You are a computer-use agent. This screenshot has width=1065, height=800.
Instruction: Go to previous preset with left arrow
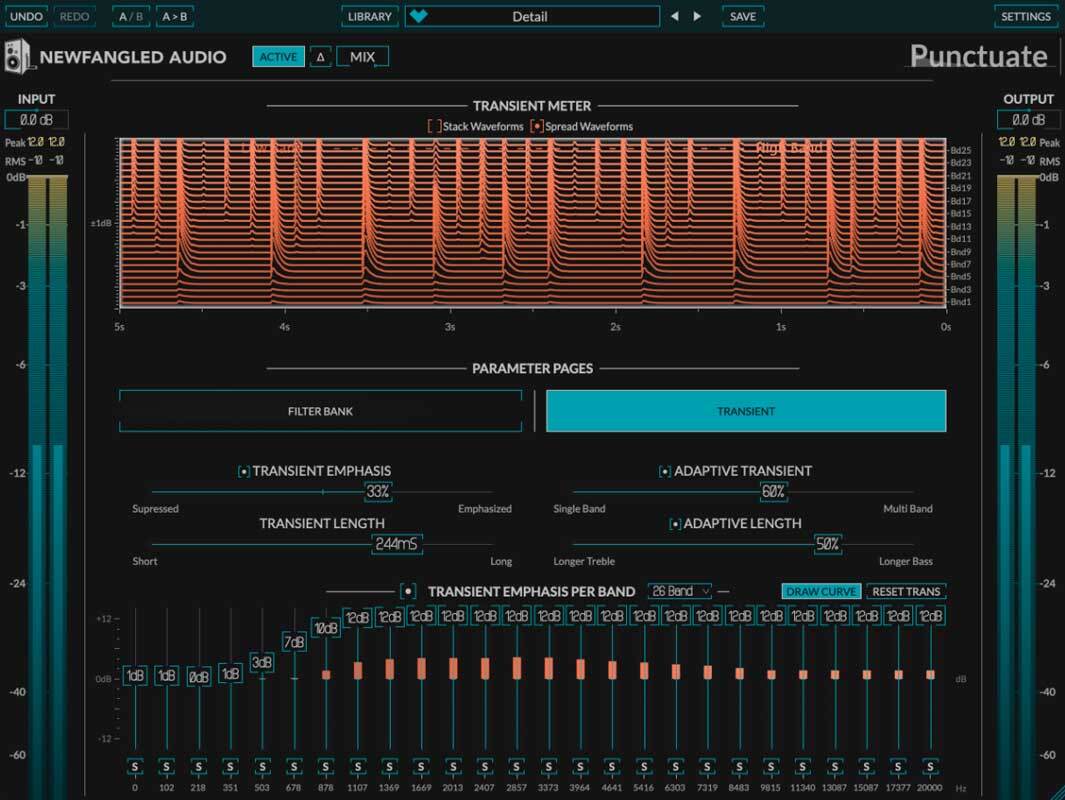tap(674, 17)
